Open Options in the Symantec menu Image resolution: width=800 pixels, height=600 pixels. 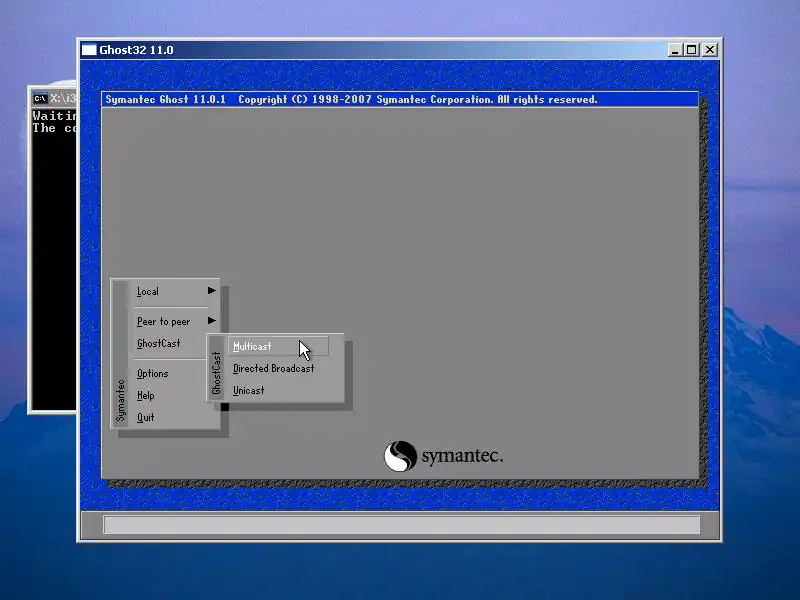pos(153,373)
